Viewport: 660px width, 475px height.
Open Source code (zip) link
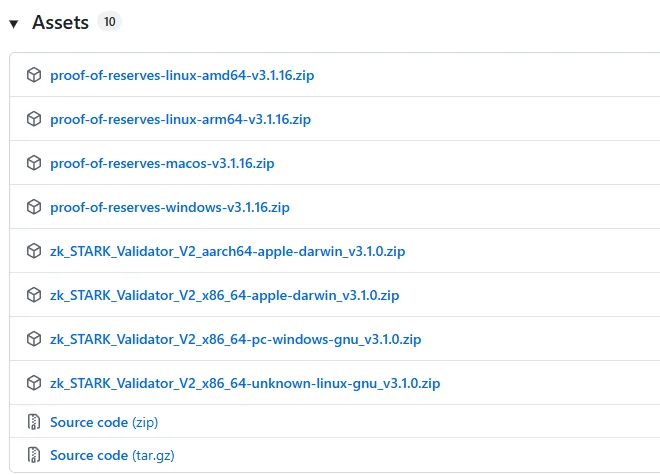(104, 422)
